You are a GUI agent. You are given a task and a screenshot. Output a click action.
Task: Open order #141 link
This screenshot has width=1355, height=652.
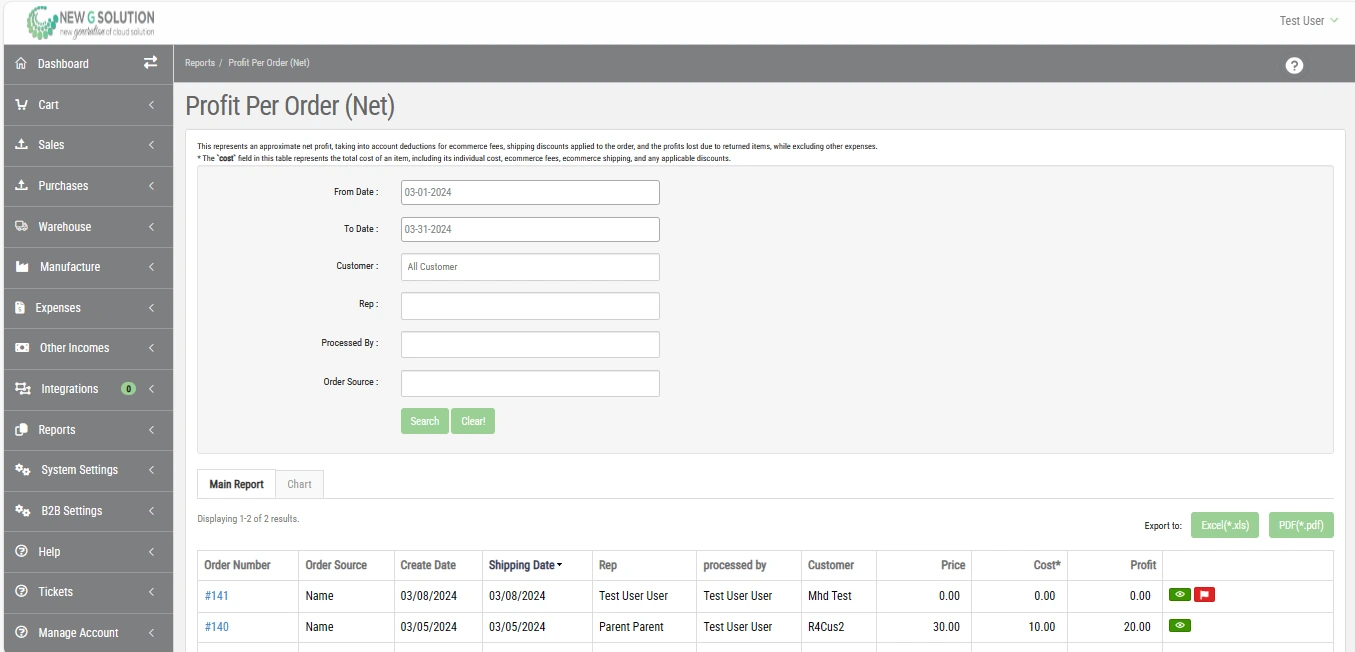point(217,596)
